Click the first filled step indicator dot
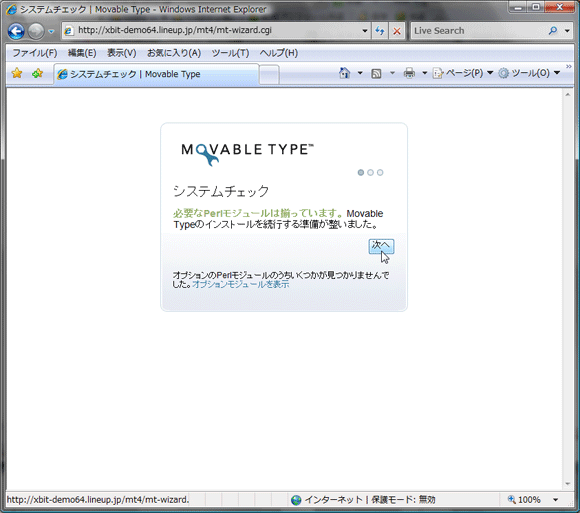Viewport: 580px width, 513px height. coord(361,172)
